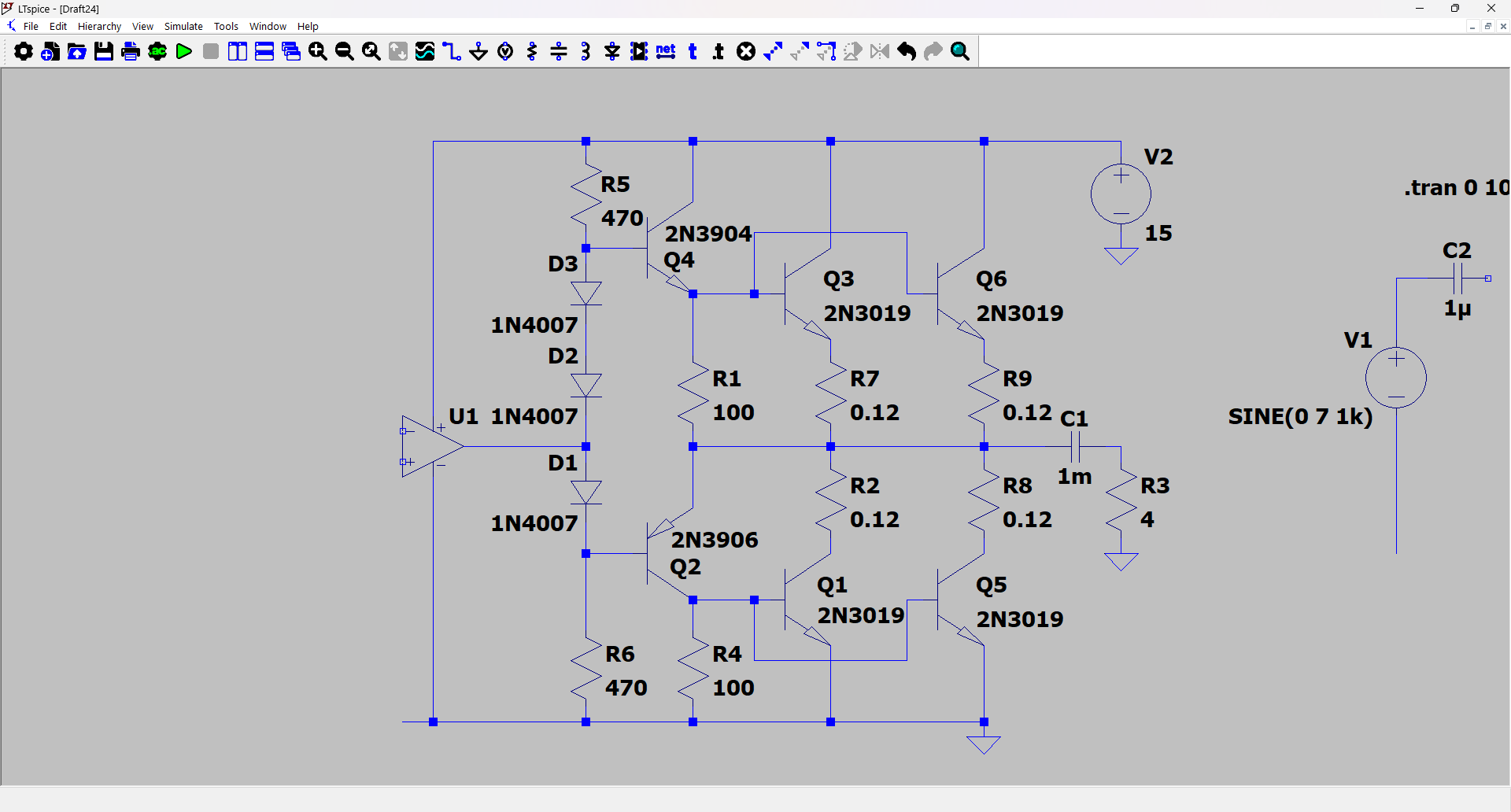Open the Tools menu
This screenshot has width=1511, height=812.
click(226, 26)
